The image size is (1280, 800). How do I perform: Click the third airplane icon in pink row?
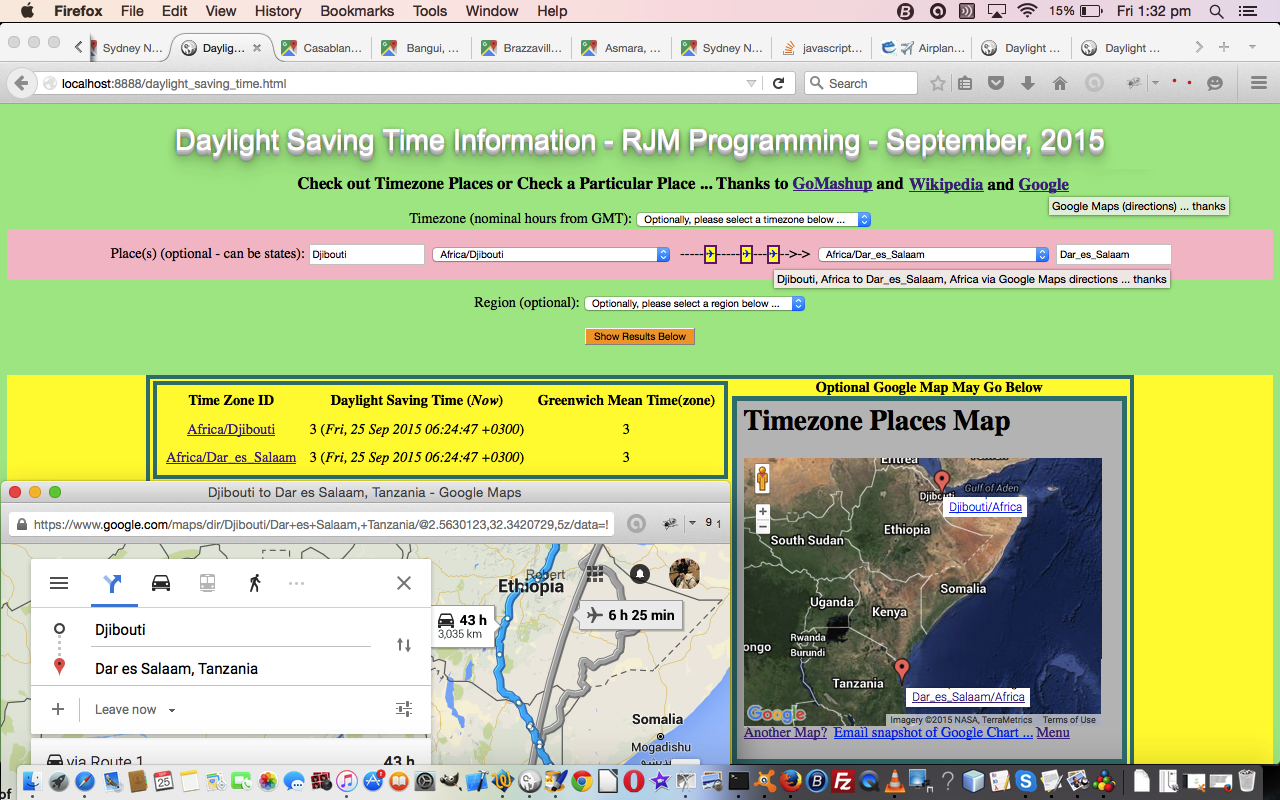[x=773, y=254]
